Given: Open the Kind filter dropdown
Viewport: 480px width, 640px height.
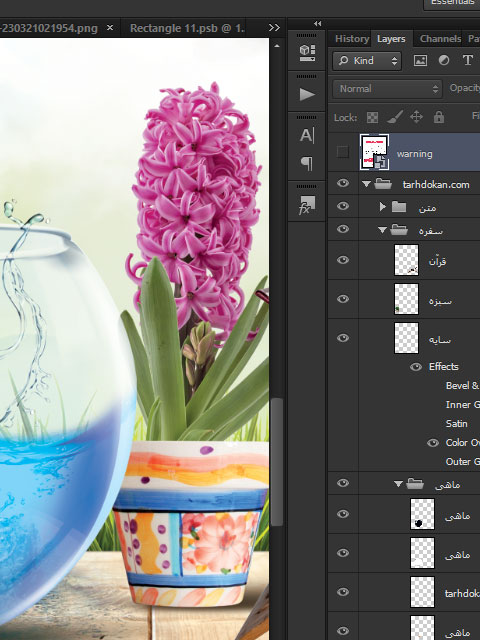Looking at the screenshot, I should pyautogui.click(x=367, y=60).
